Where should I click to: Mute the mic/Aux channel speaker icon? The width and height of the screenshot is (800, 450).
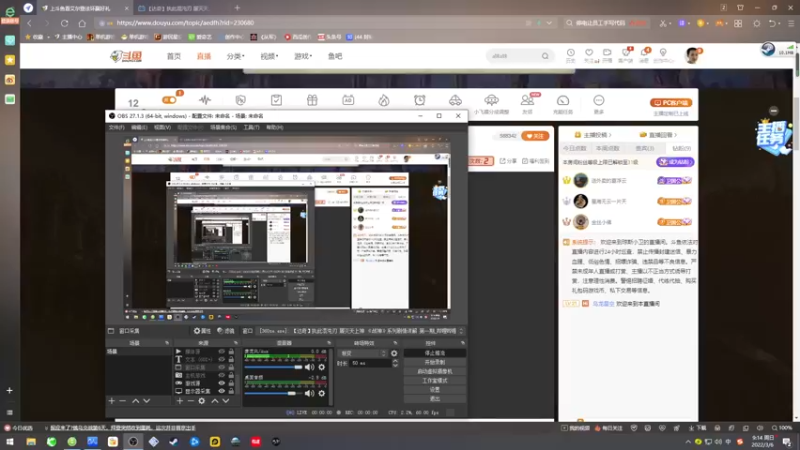(309, 367)
